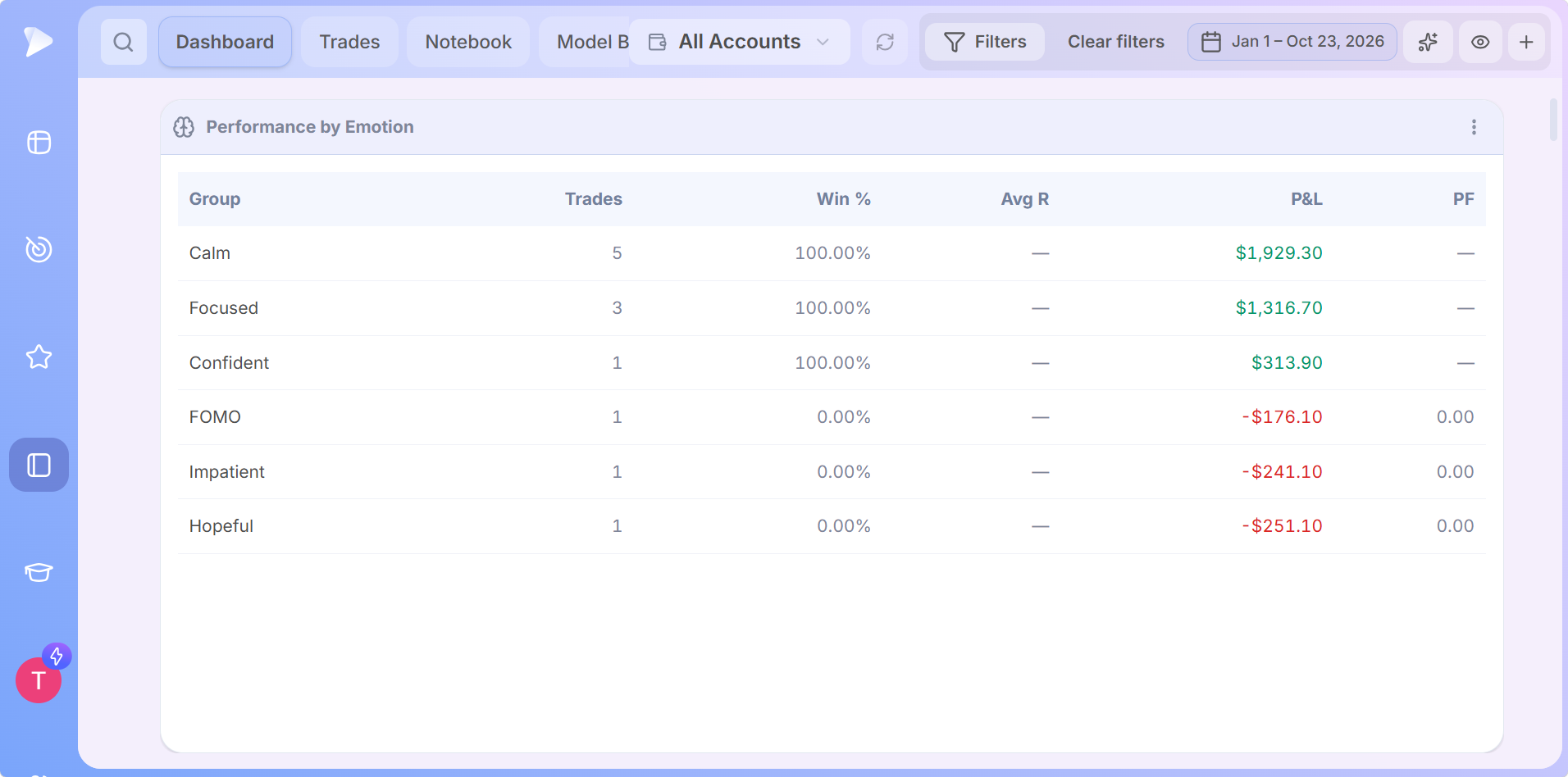This screenshot has width=1568, height=777.
Task: Switch to the Trades tab
Action: [349, 42]
